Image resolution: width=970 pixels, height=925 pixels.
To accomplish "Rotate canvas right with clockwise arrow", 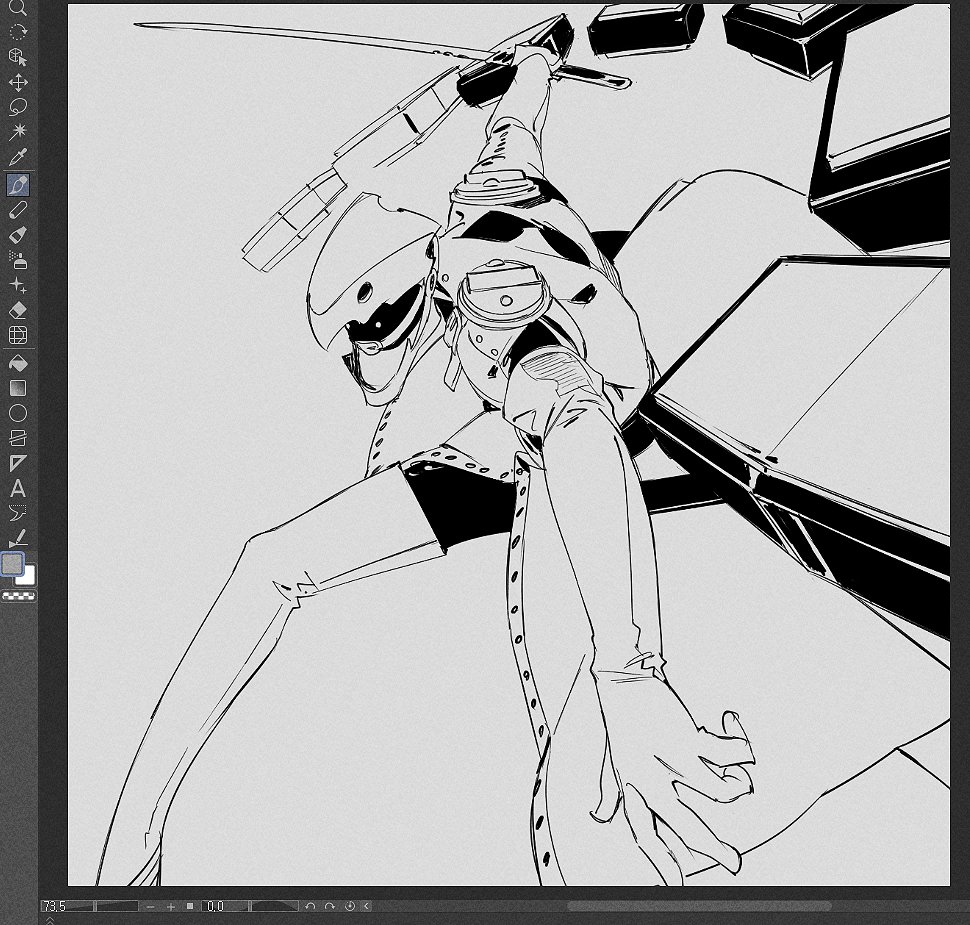I will point(330,906).
